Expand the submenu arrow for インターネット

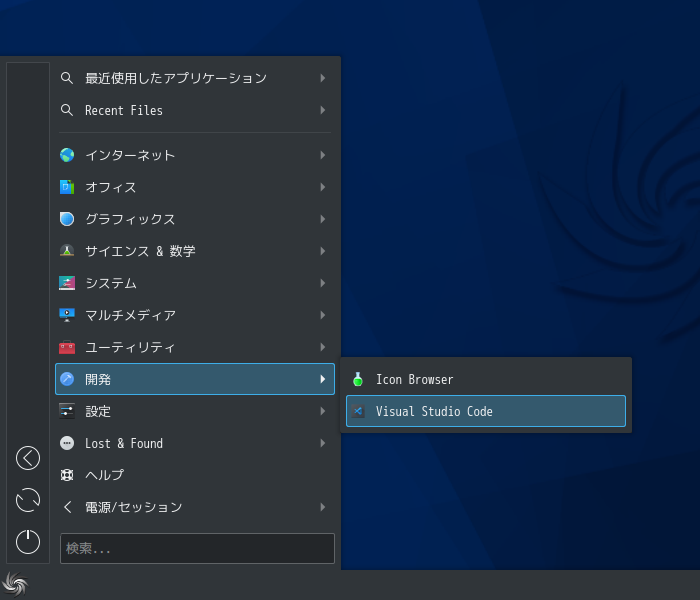[x=323, y=155]
